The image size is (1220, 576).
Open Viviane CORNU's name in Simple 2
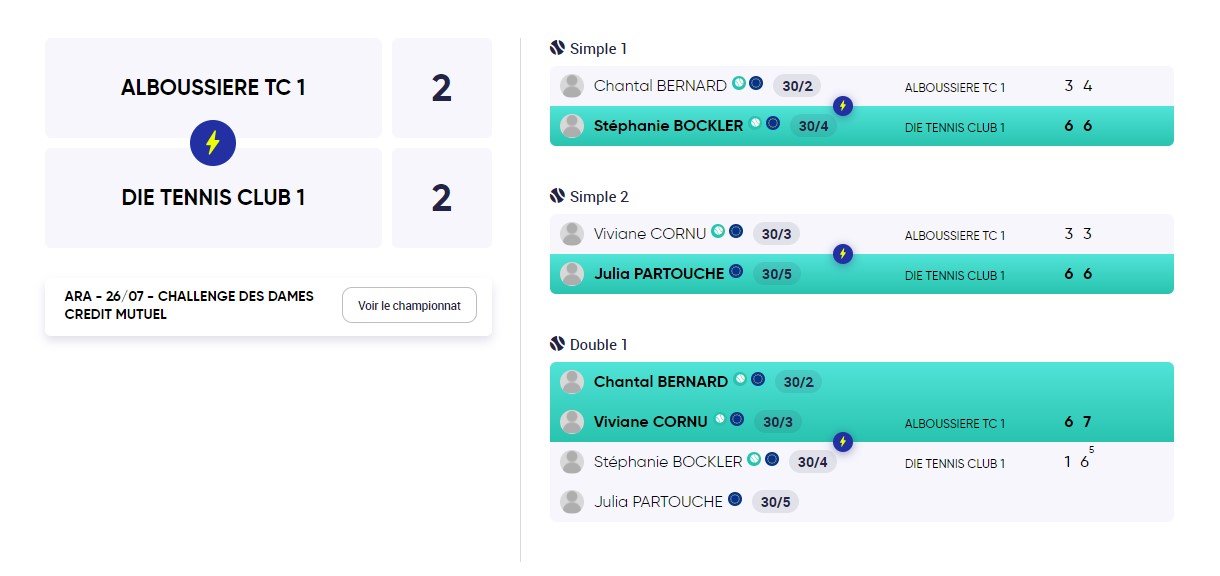pyautogui.click(x=650, y=233)
